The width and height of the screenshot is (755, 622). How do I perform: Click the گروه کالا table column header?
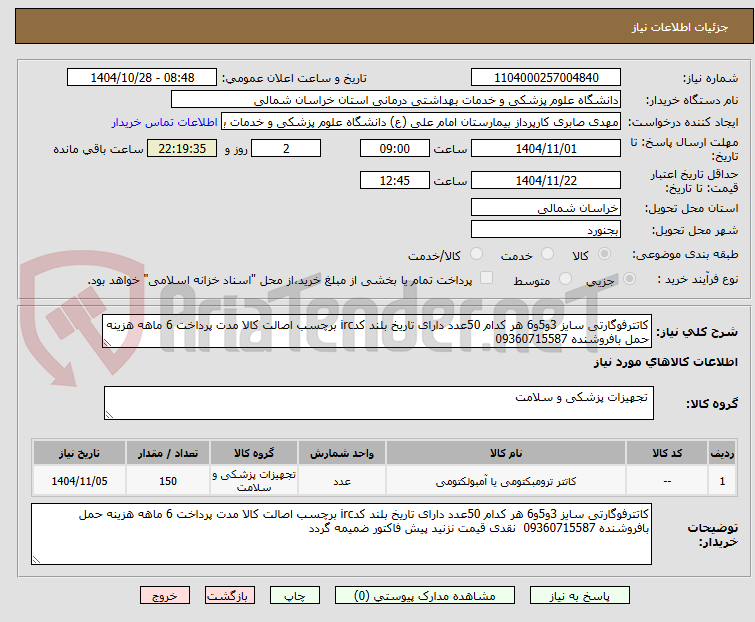tap(254, 453)
